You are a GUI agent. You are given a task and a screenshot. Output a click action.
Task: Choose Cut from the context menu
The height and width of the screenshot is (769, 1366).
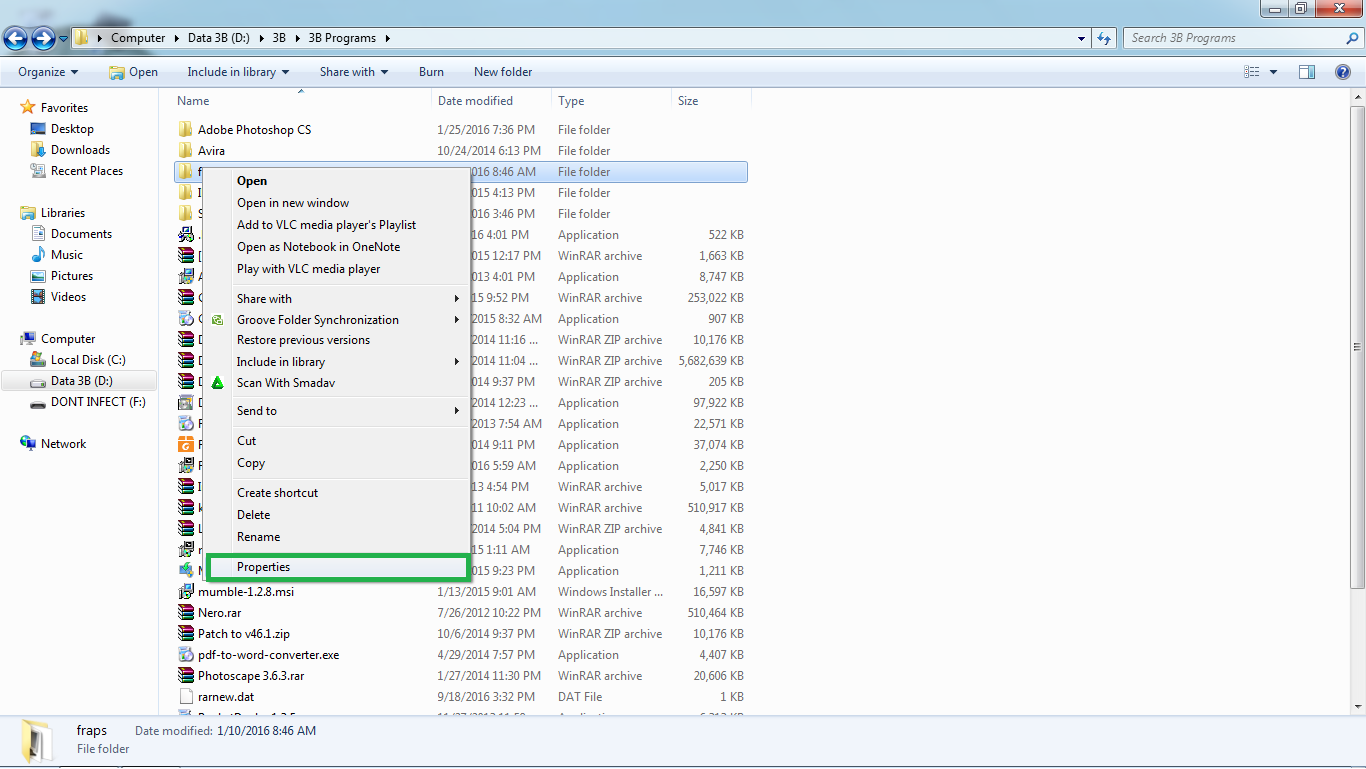tap(338, 441)
